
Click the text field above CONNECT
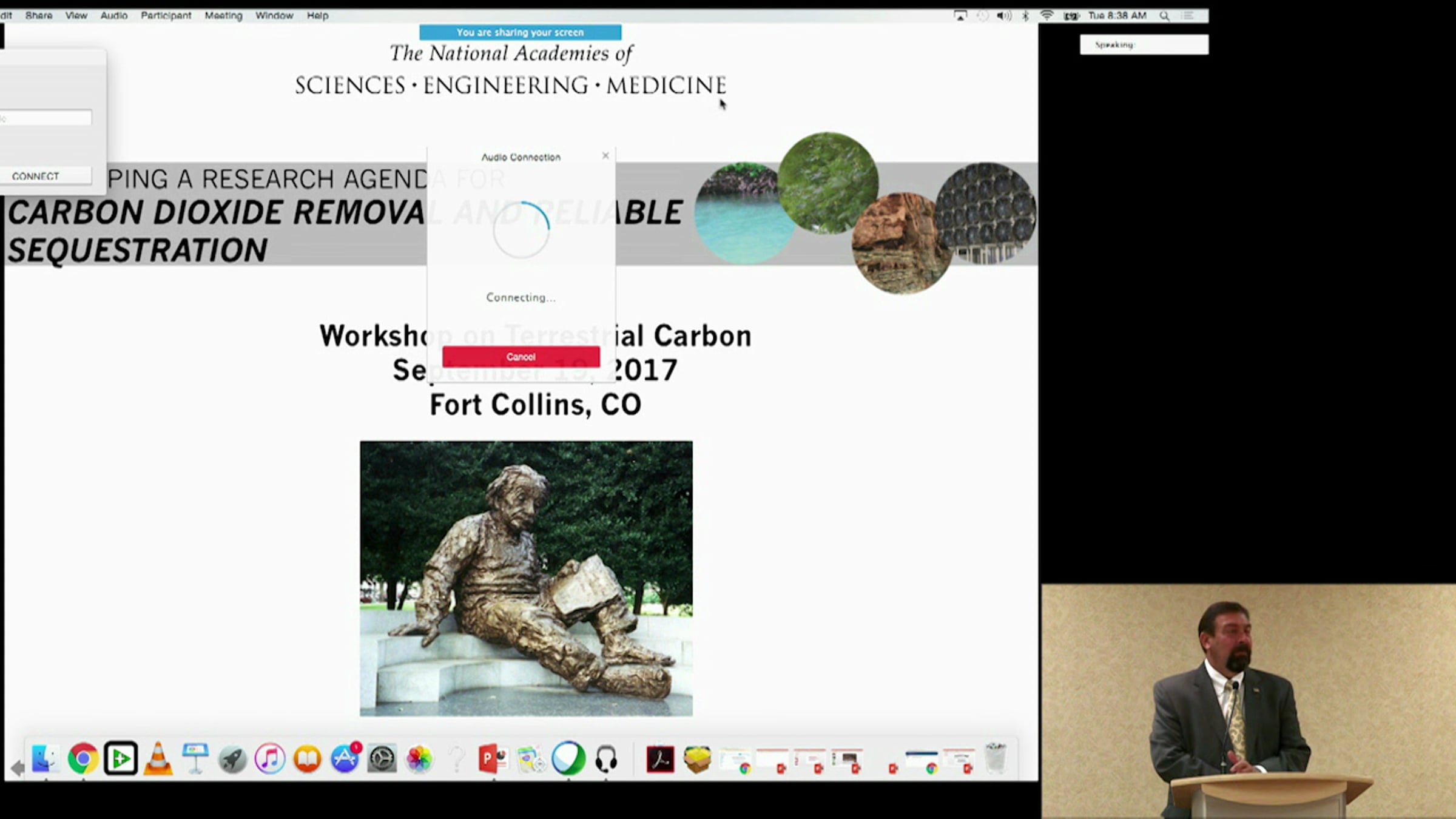pyautogui.click(x=46, y=118)
